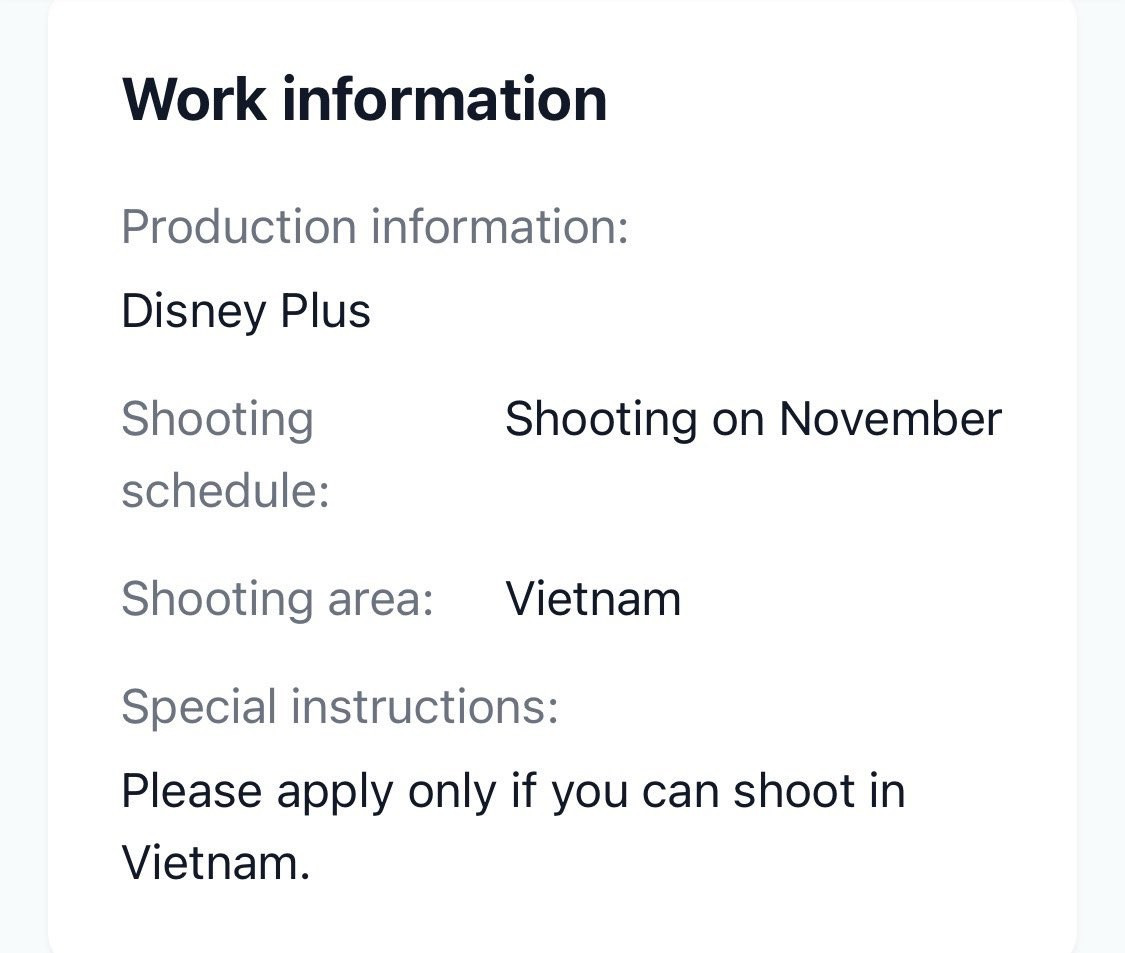Click the word "Disney"
1125x953 pixels.
[x=194, y=311]
